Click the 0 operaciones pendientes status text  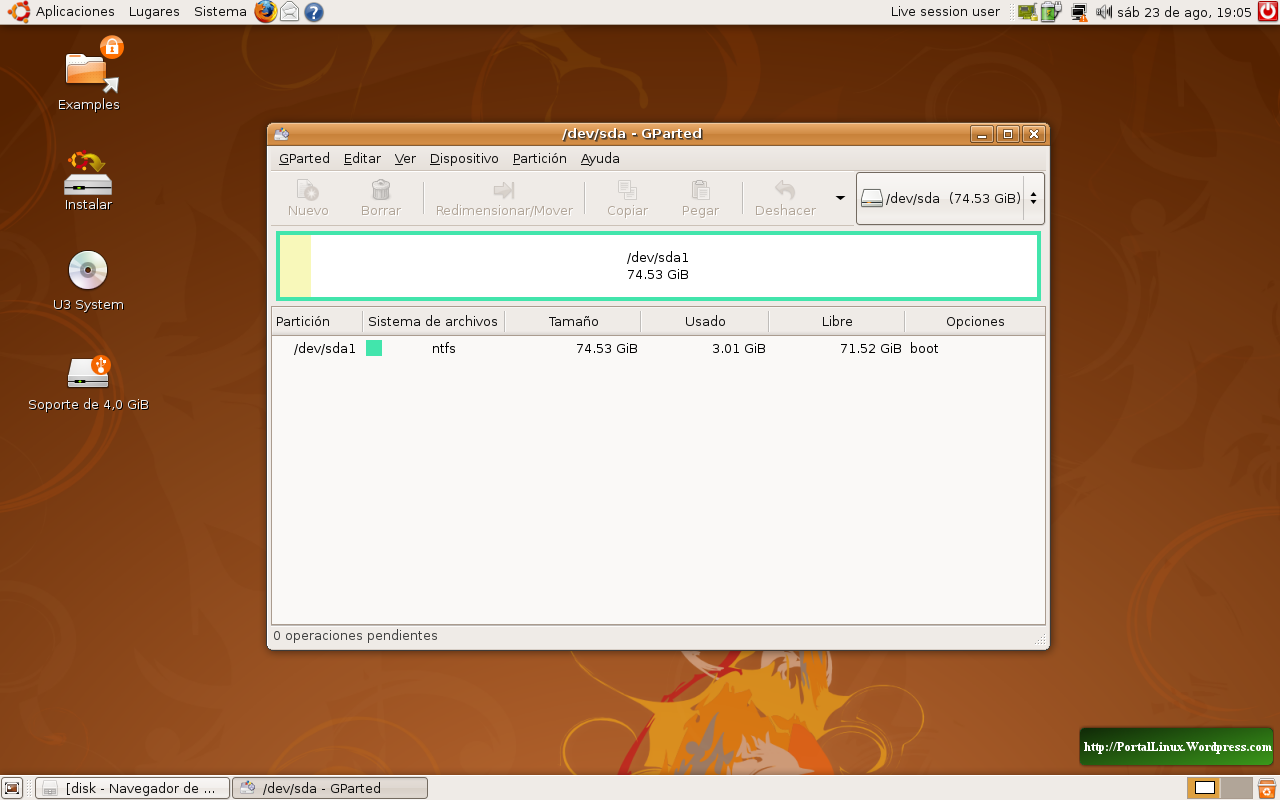coord(355,635)
